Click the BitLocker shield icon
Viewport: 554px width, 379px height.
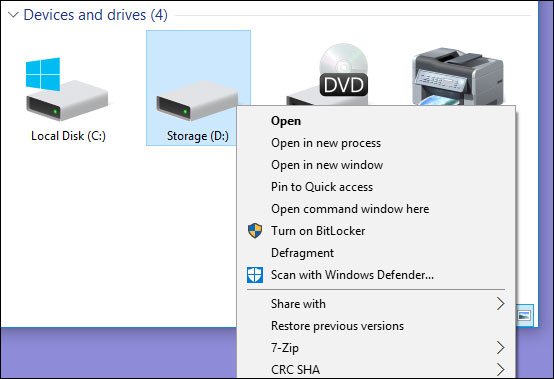(x=255, y=231)
